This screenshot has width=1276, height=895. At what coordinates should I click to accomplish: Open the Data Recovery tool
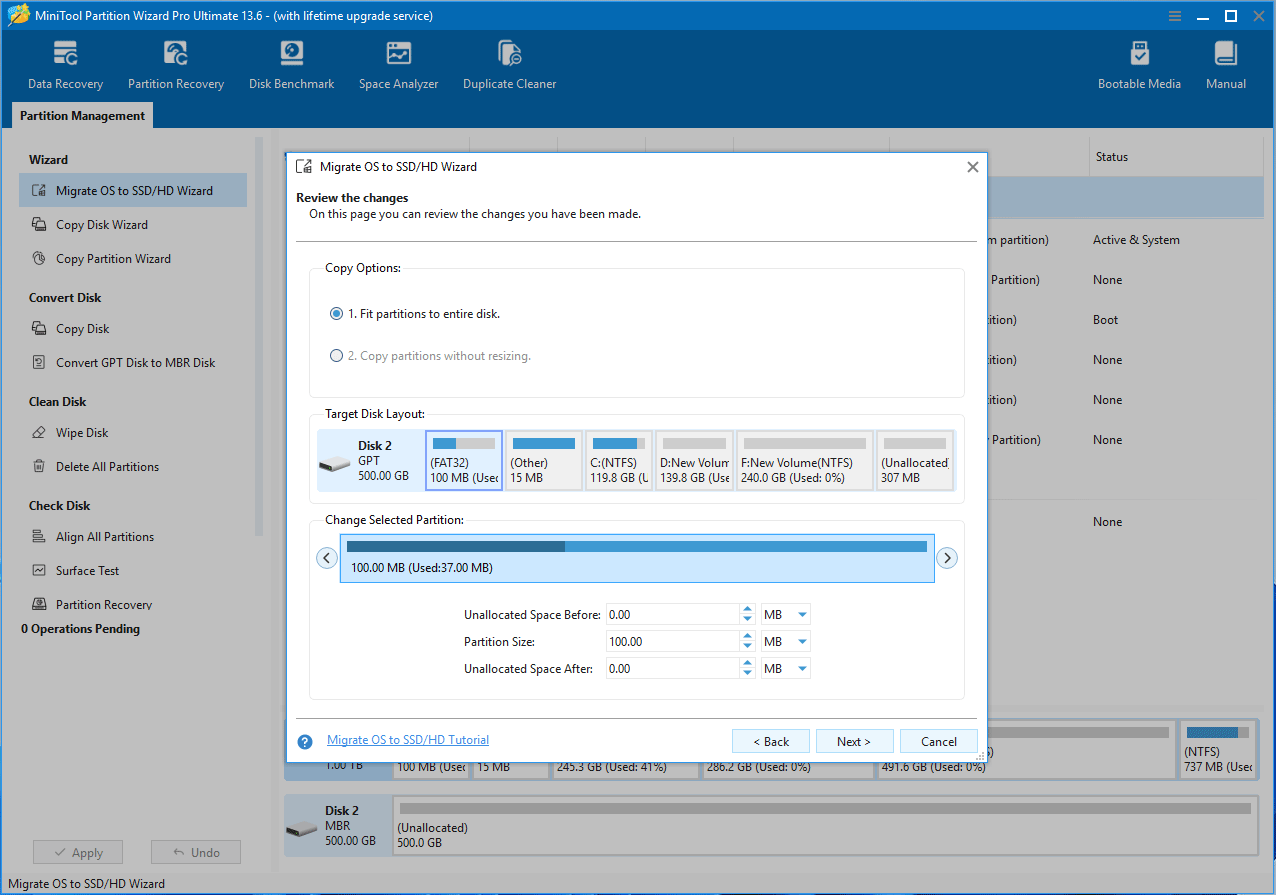pyautogui.click(x=65, y=66)
